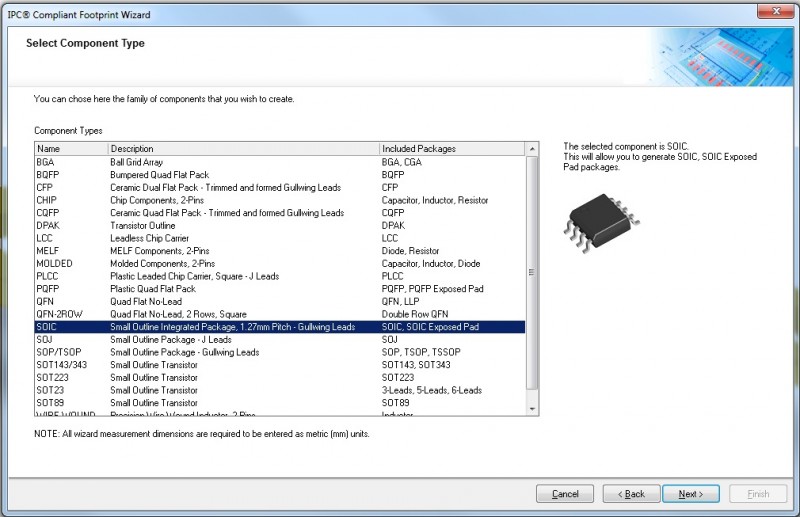The image size is (800, 517).
Task: Select the MELF row
Action: click(280, 251)
